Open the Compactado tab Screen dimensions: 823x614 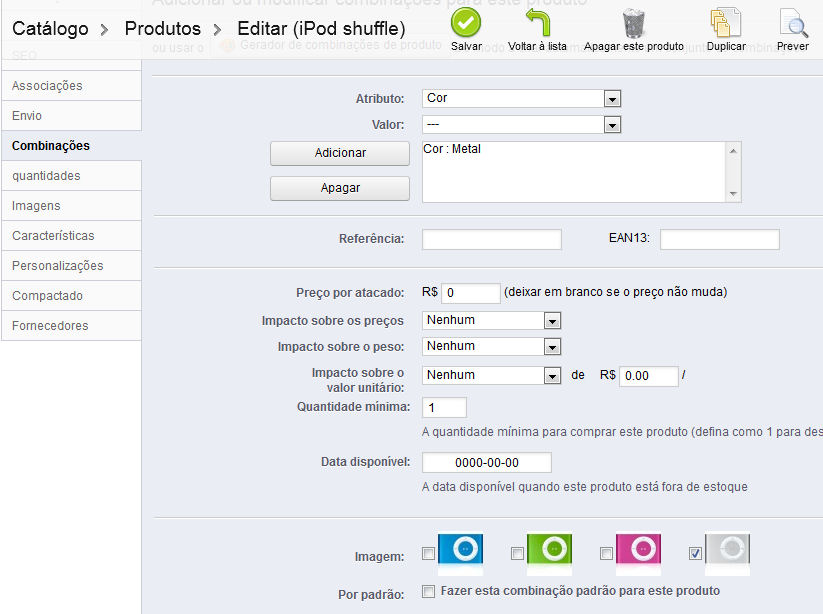(x=71, y=295)
